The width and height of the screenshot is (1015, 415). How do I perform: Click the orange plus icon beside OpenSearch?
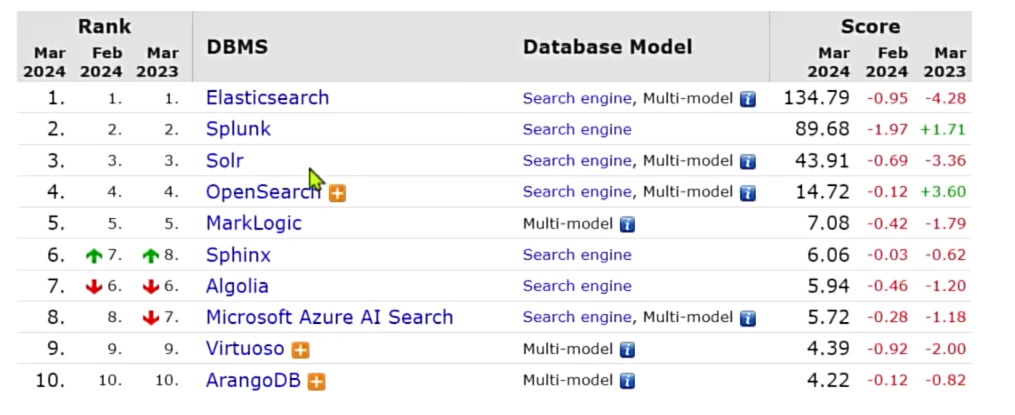point(337,193)
